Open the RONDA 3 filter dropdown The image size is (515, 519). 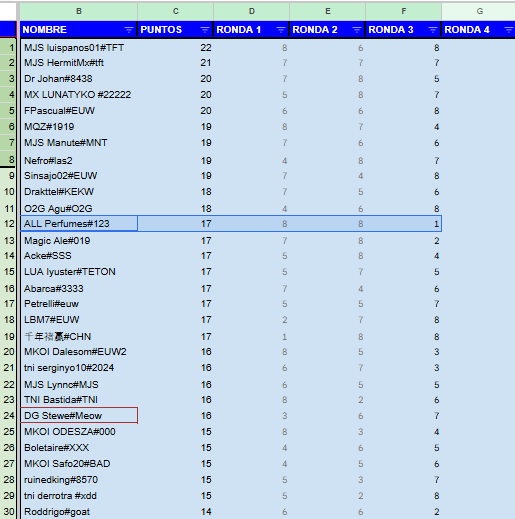[433, 30]
